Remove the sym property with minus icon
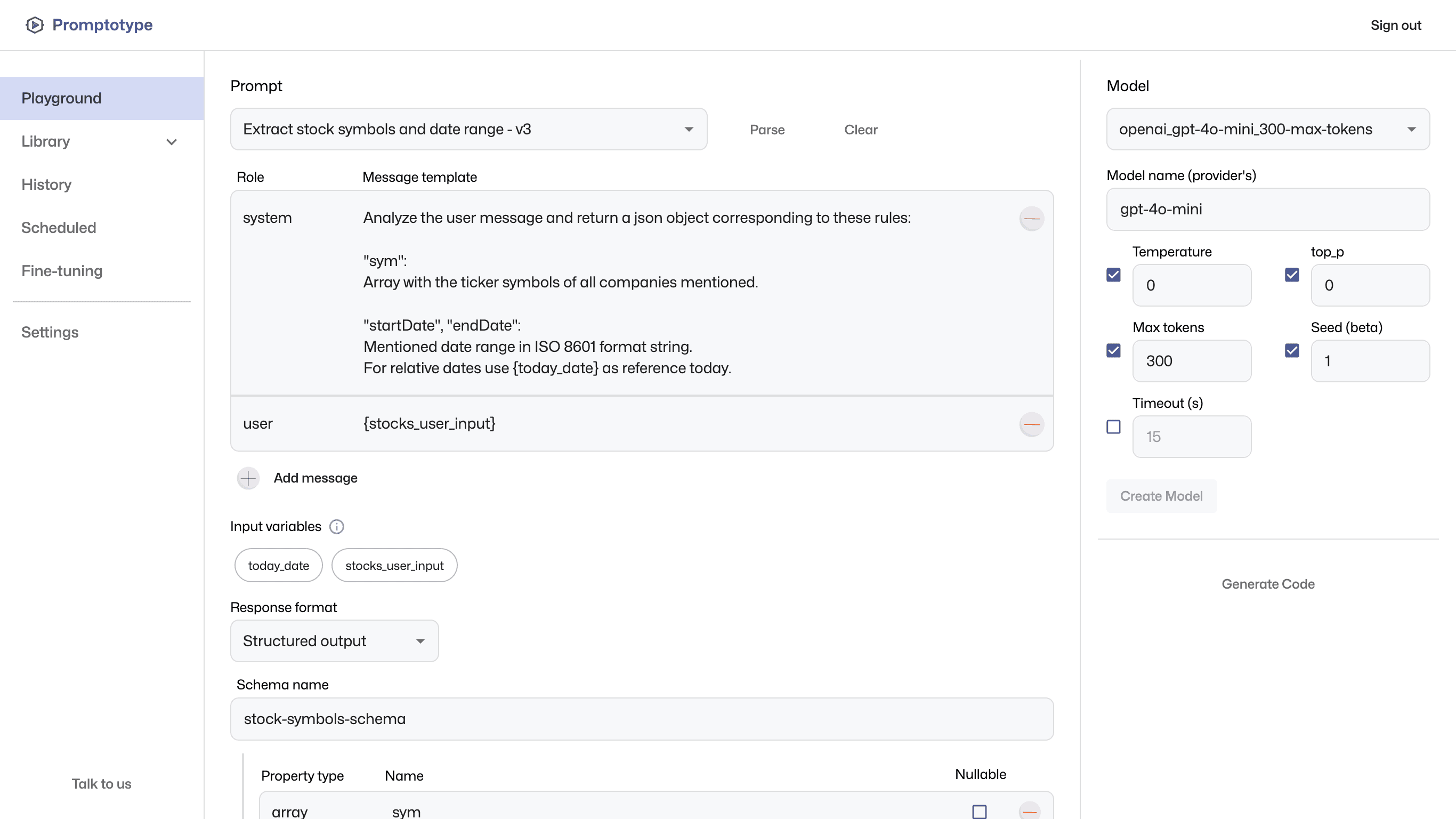Viewport: 1456px width, 819px height. 1030,812
